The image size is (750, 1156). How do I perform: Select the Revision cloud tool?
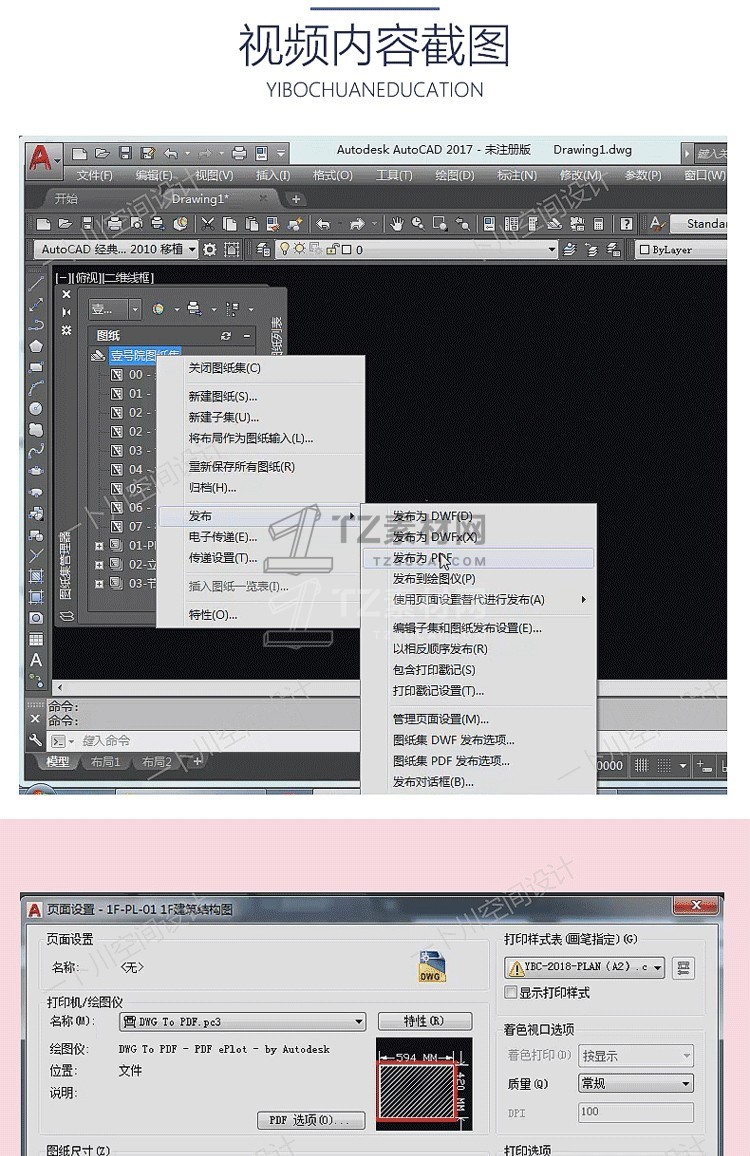click(35, 430)
